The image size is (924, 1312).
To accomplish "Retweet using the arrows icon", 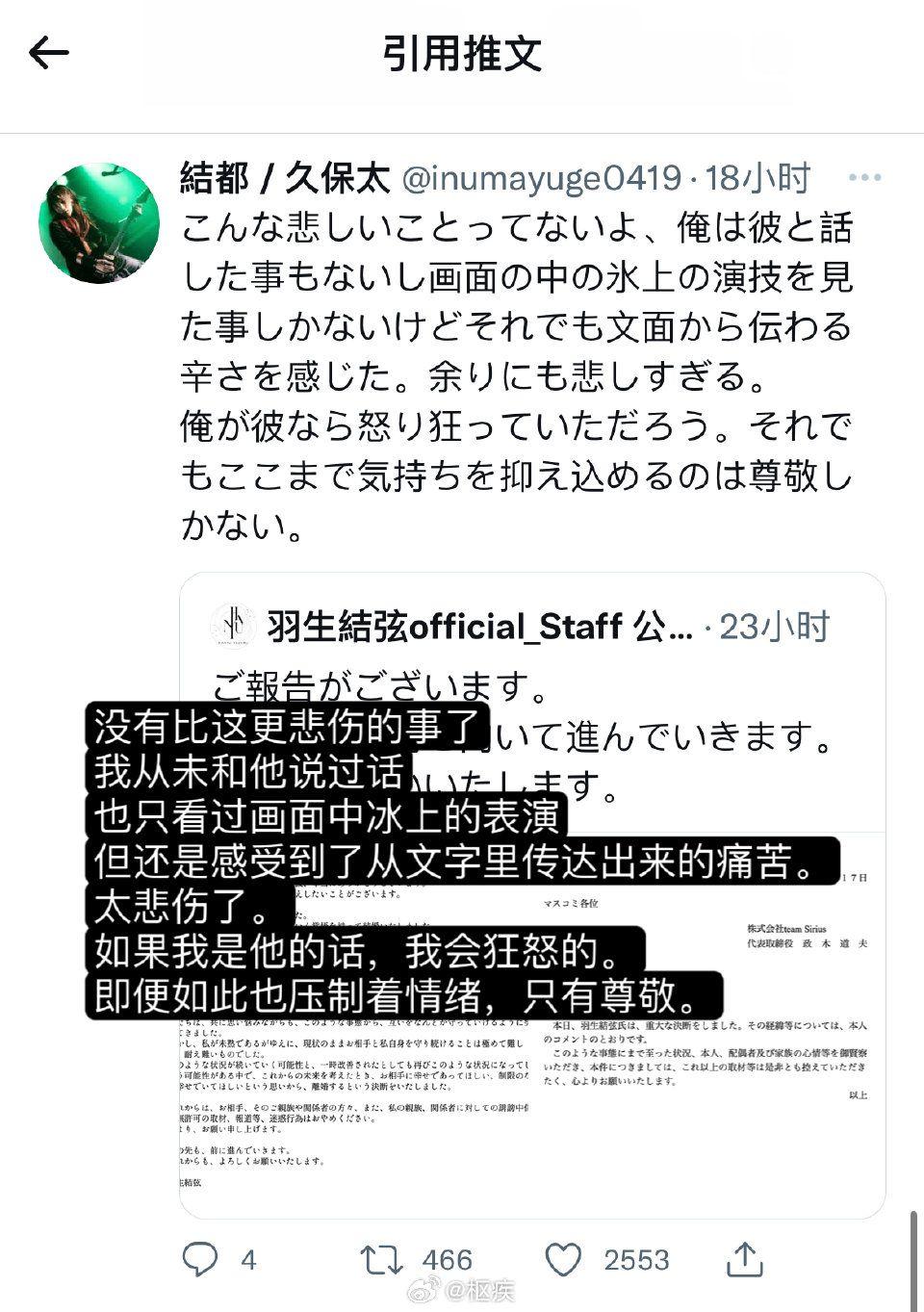I will pyautogui.click(x=382, y=1259).
